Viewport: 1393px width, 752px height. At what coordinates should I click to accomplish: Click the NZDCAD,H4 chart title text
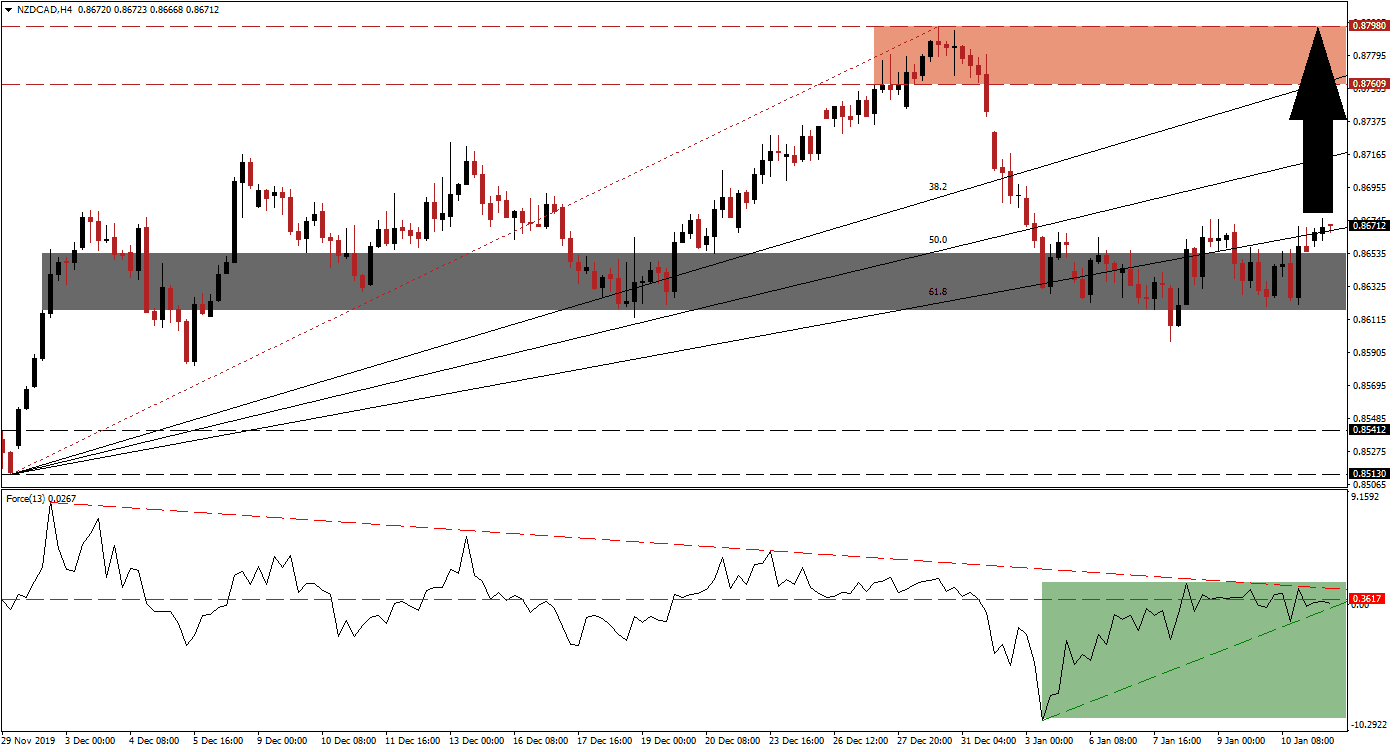[x=48, y=7]
